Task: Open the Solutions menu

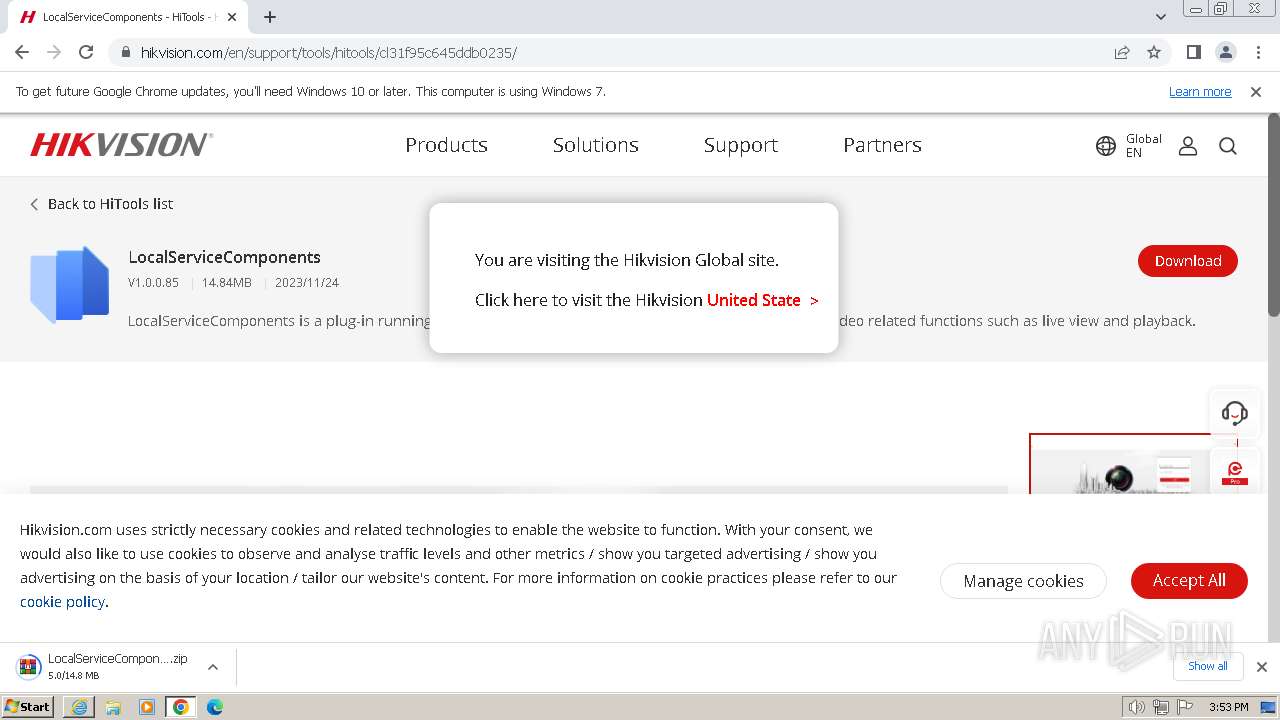Action: pos(596,145)
